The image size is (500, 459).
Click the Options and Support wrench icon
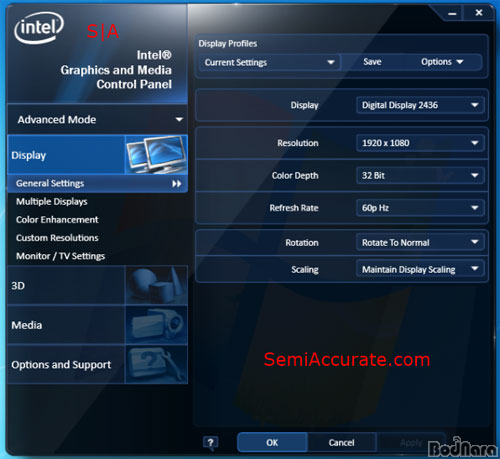[156, 364]
